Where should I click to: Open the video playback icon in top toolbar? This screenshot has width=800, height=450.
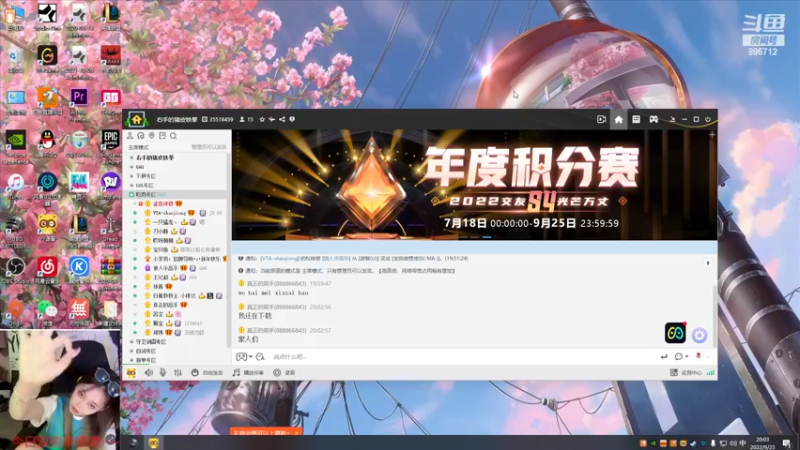pos(602,119)
